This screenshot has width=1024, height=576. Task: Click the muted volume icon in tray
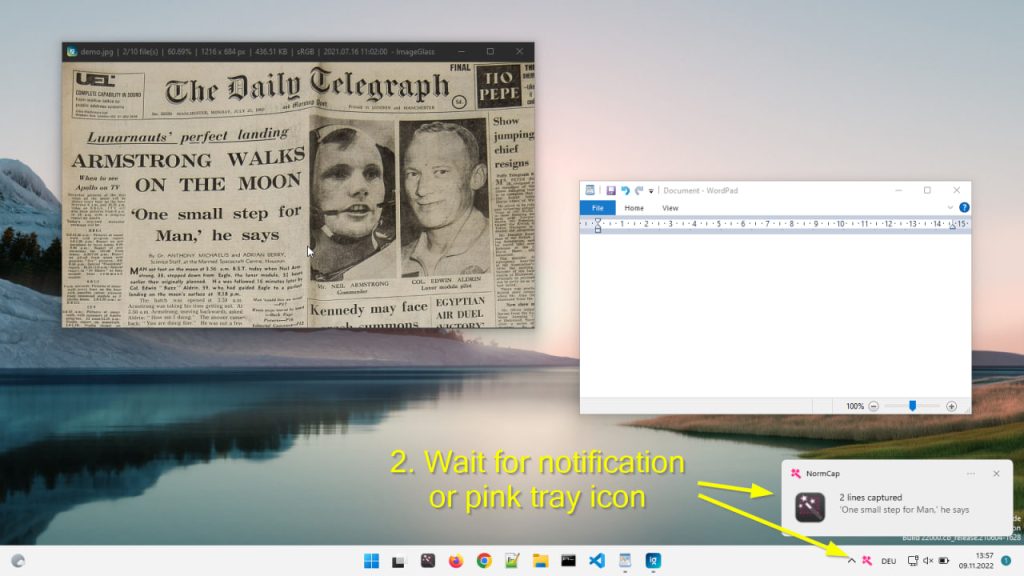tap(928, 560)
